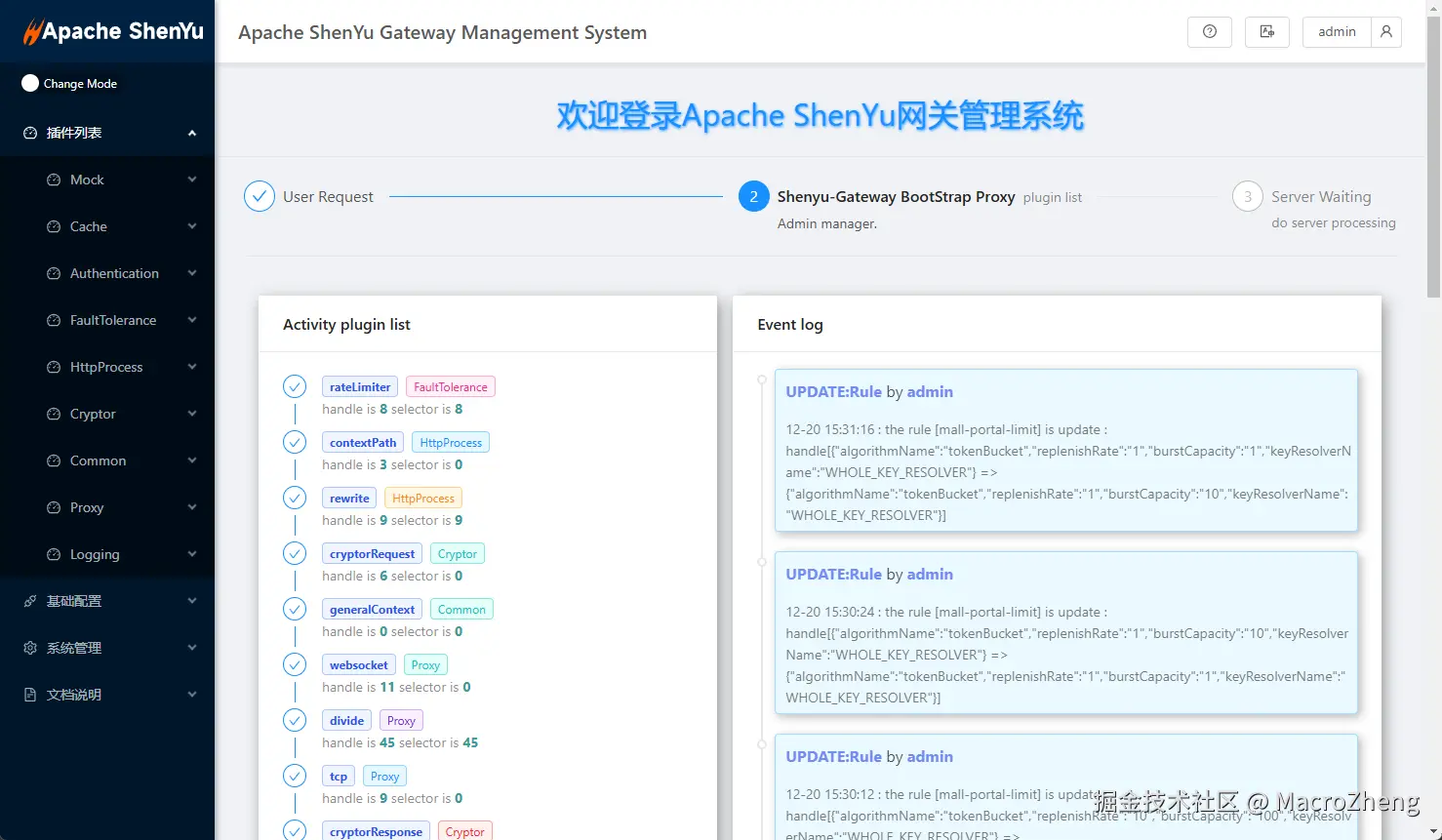Image resolution: width=1442 pixels, height=840 pixels.
Task: Click the Mock sidebar icon
Action: (54, 180)
